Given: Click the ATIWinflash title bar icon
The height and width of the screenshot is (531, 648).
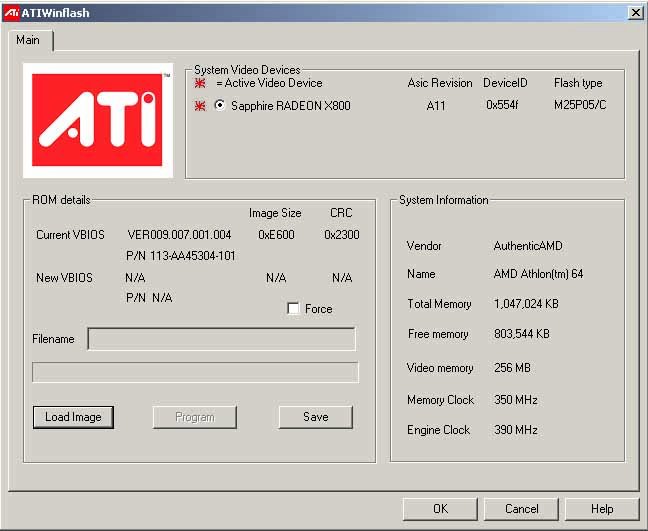Looking at the screenshot, I should [x=11, y=12].
